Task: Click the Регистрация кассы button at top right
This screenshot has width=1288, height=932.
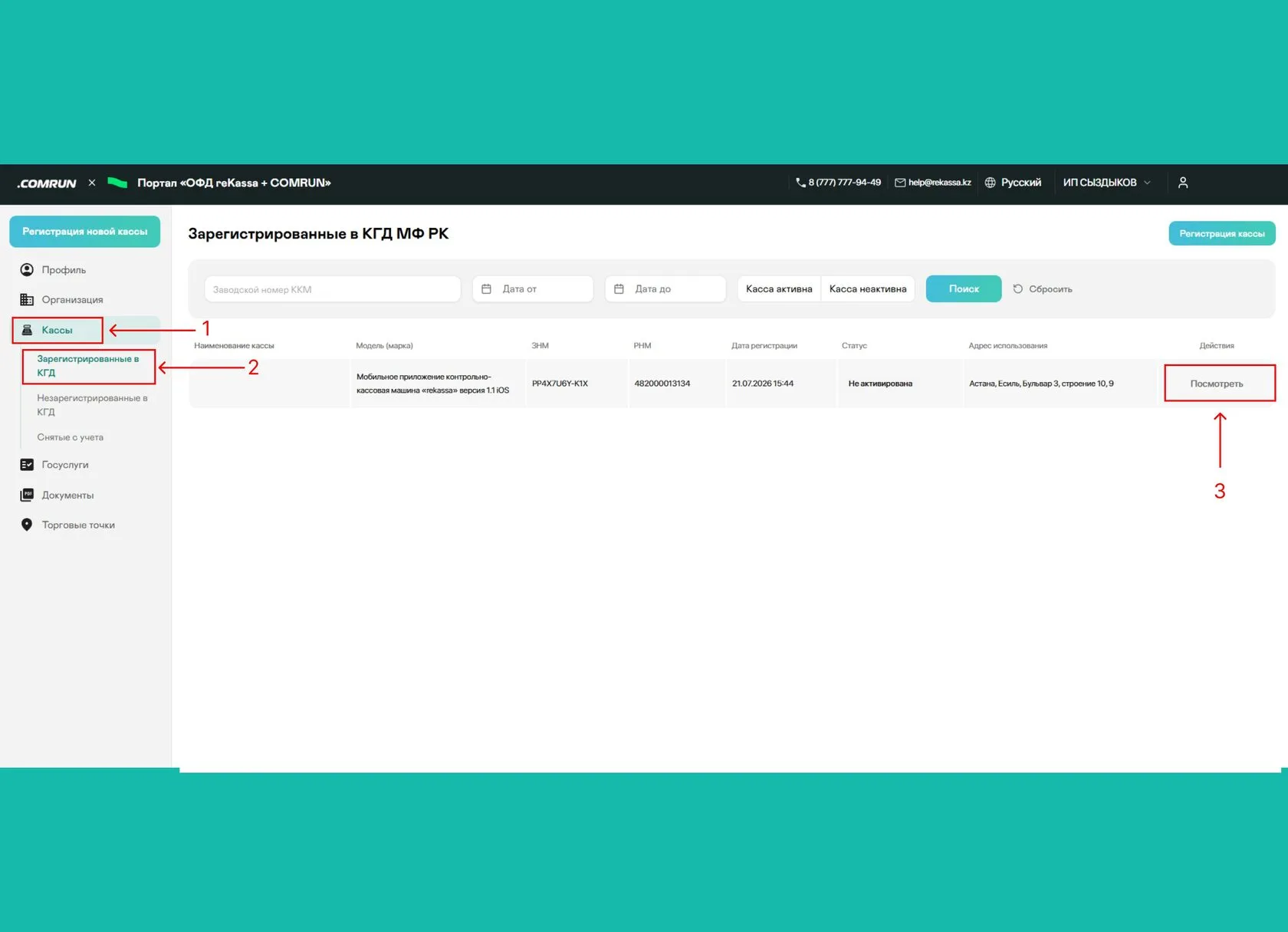Action: (x=1222, y=234)
